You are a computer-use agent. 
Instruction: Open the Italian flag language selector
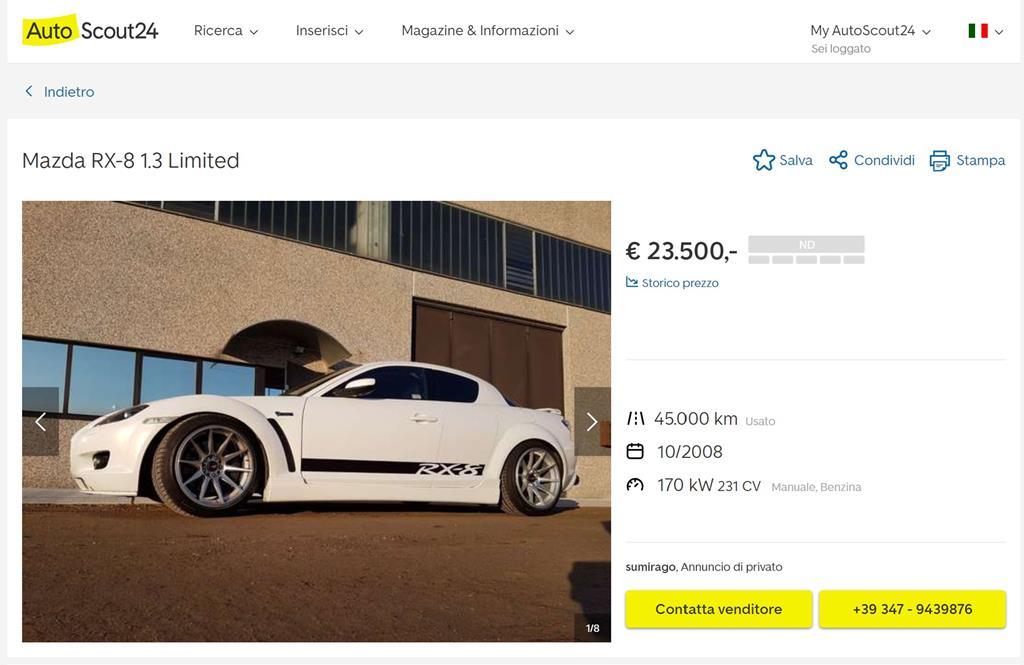click(x=985, y=31)
